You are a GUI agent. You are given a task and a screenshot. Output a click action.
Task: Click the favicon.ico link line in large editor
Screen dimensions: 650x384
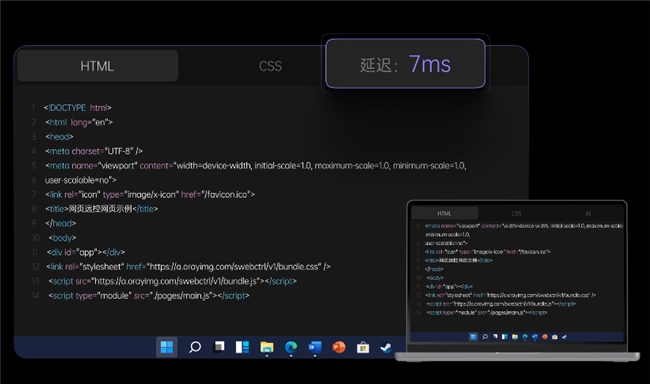pos(150,194)
